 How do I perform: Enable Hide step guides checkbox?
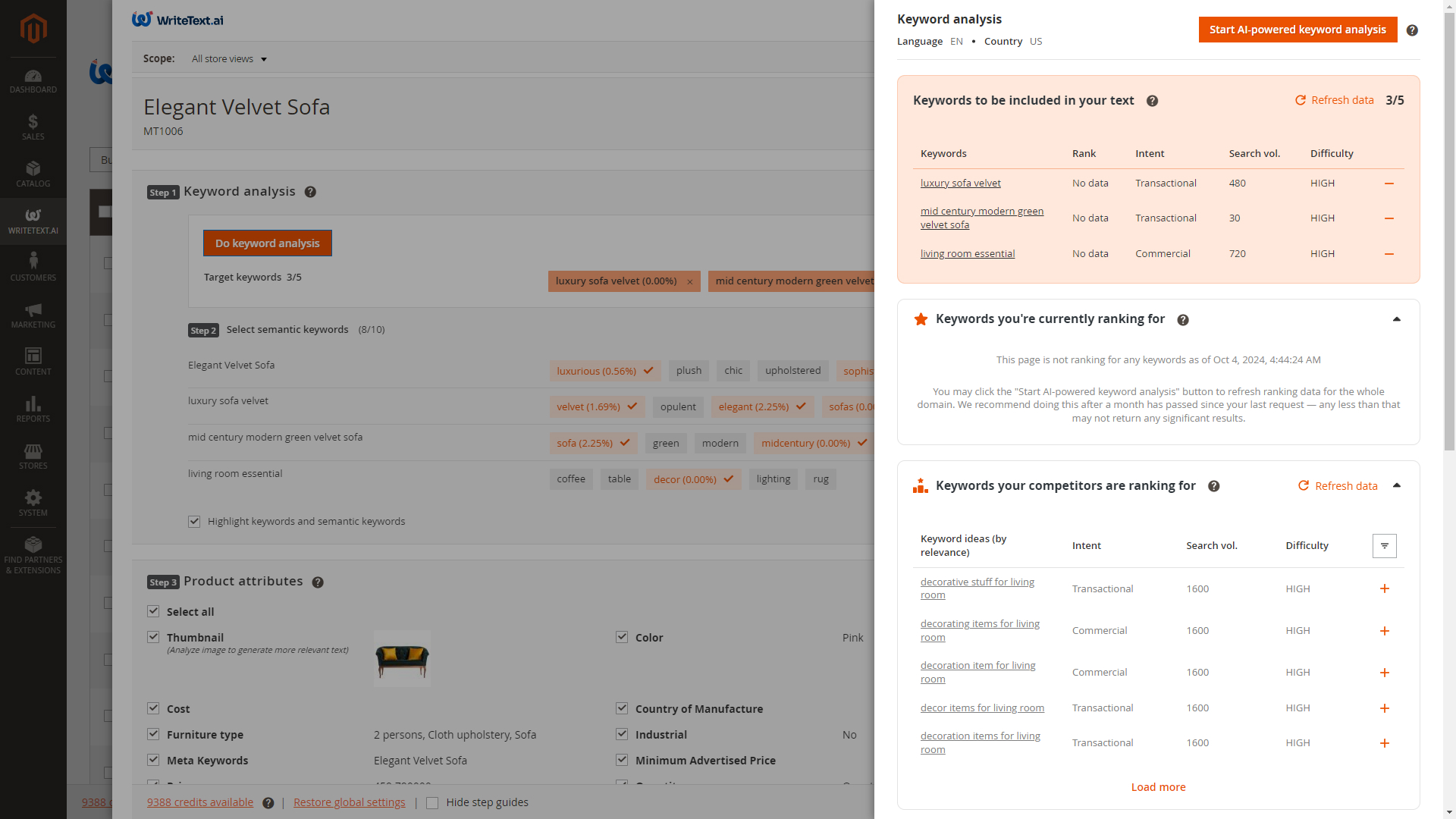tap(432, 803)
